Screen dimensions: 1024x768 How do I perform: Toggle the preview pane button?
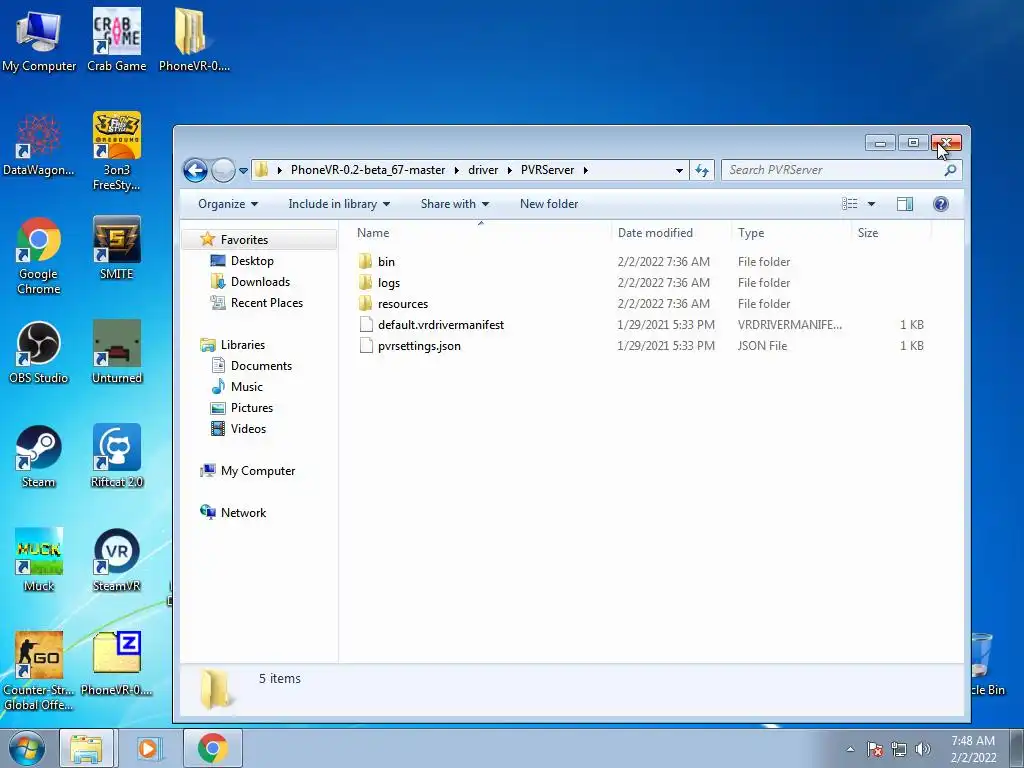[904, 204]
